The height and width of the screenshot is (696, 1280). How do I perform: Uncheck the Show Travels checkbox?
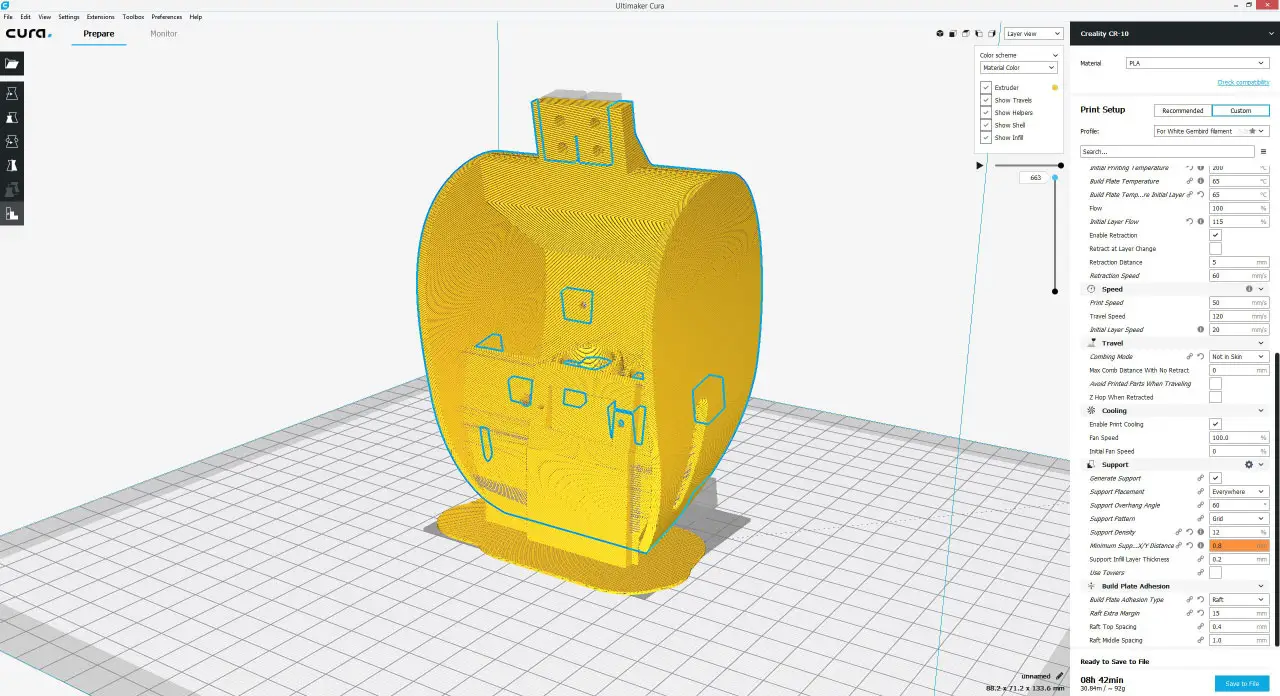(x=986, y=100)
